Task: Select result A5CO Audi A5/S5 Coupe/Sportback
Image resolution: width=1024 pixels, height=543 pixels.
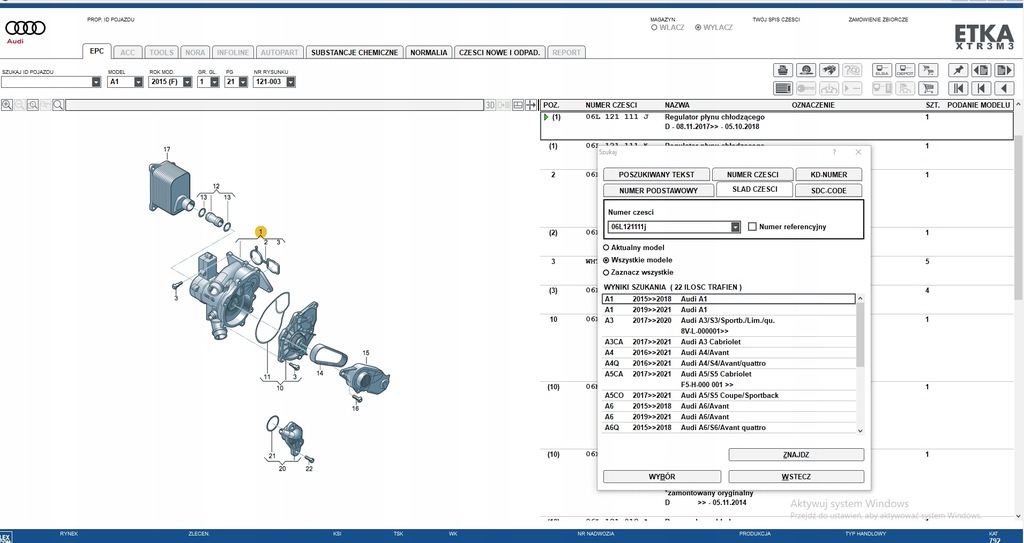Action: point(728,395)
